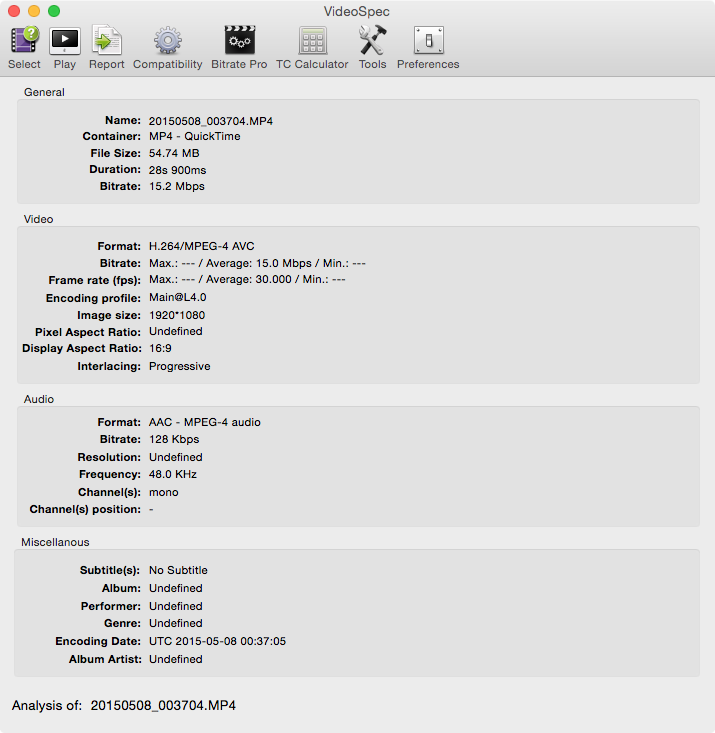715x733 pixels.
Task: Click the Performer Undefined value
Action: 176,606
